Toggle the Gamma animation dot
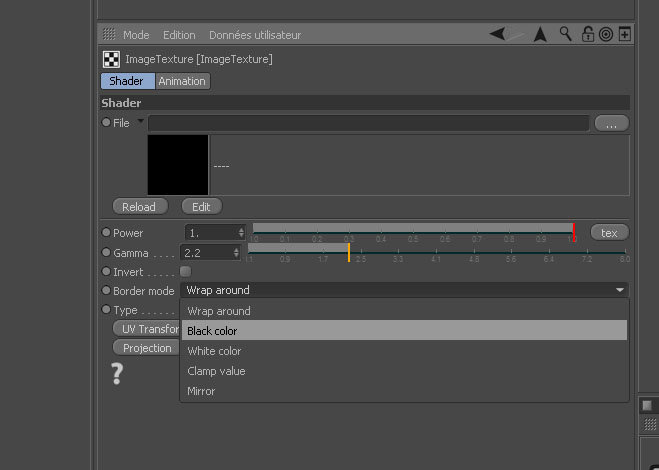 pyautogui.click(x=106, y=252)
